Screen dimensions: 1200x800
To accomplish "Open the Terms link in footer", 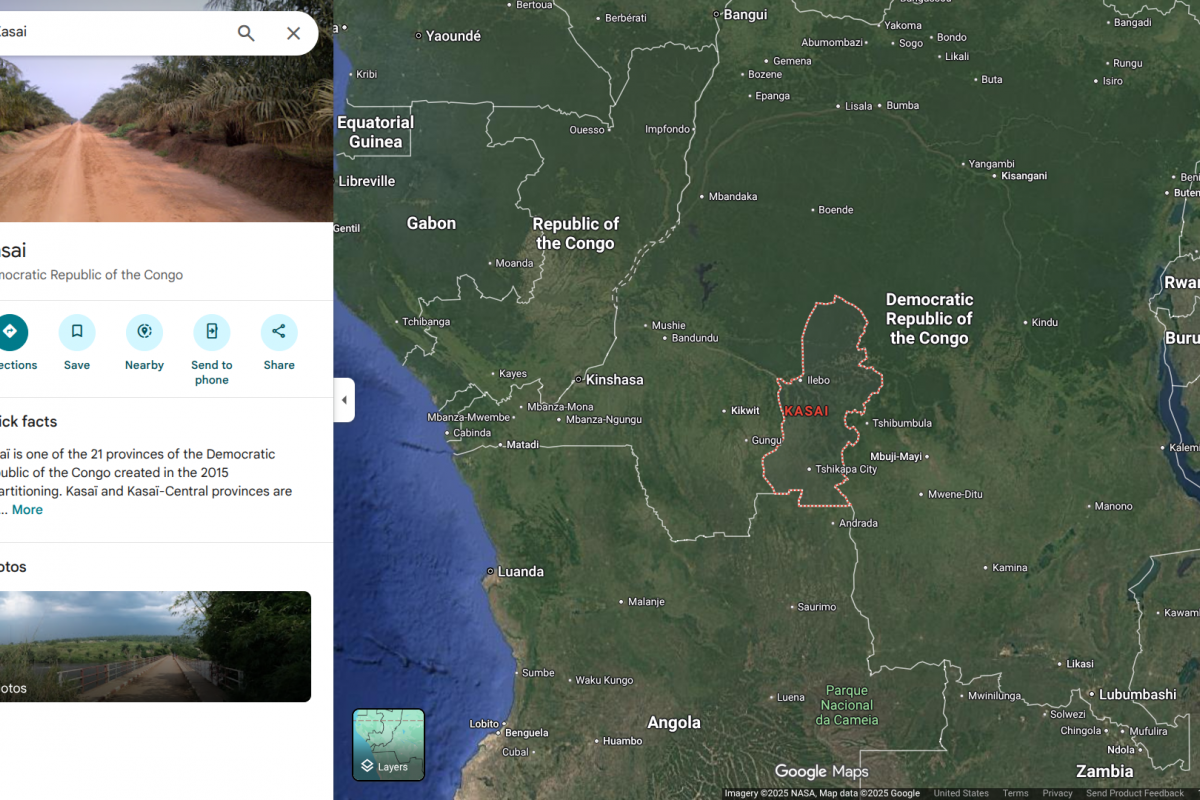I will tap(1015, 793).
